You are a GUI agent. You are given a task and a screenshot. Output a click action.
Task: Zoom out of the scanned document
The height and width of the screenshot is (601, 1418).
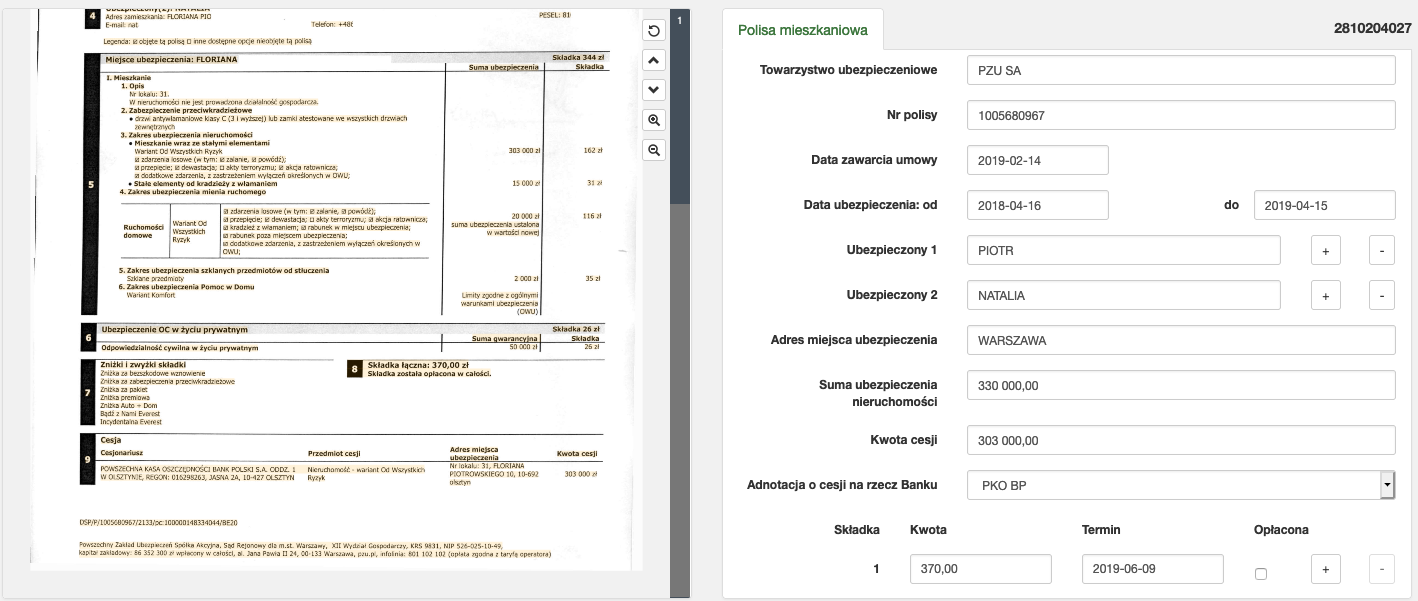(x=653, y=150)
